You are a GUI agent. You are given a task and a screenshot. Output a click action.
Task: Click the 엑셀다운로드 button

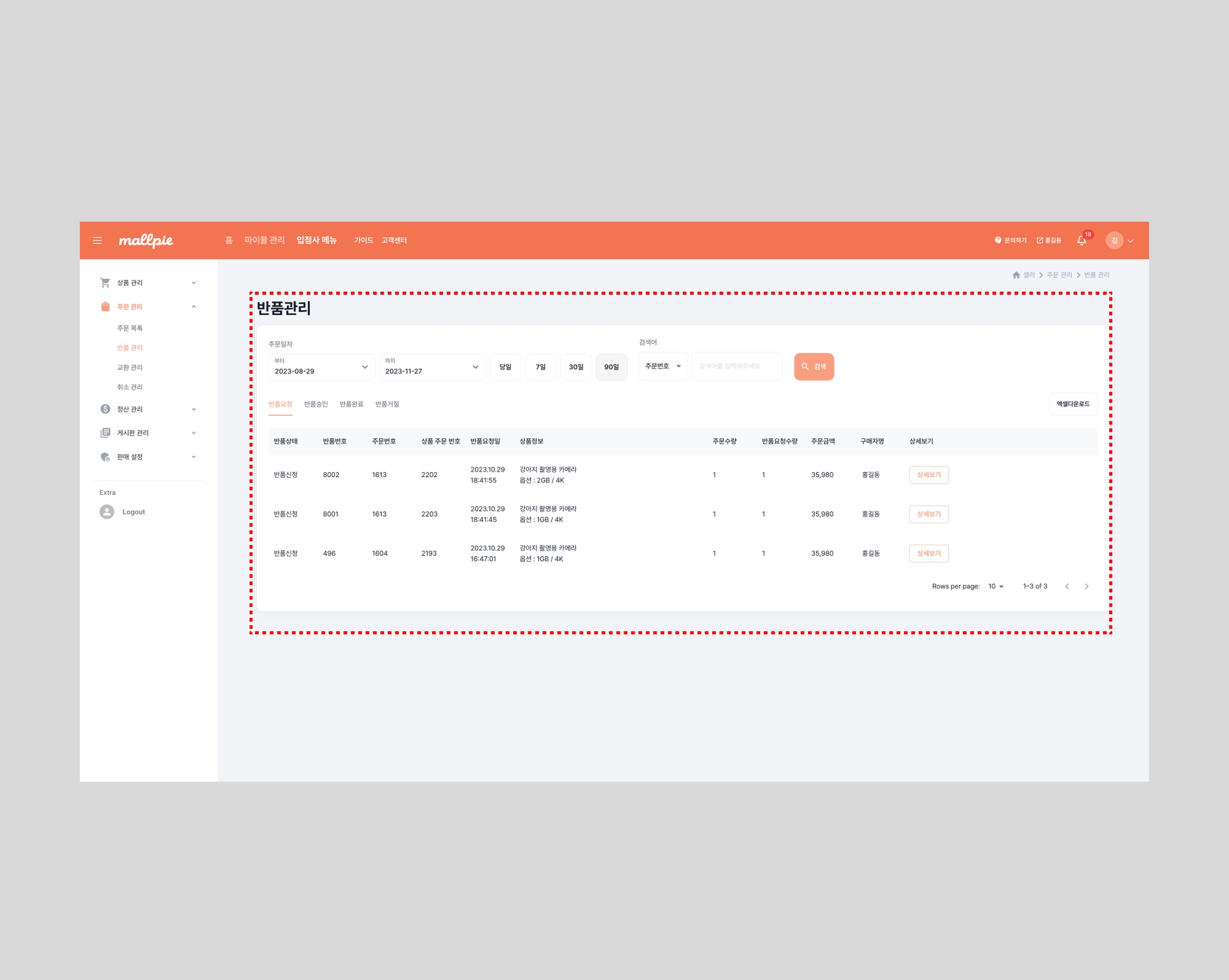(1073, 404)
